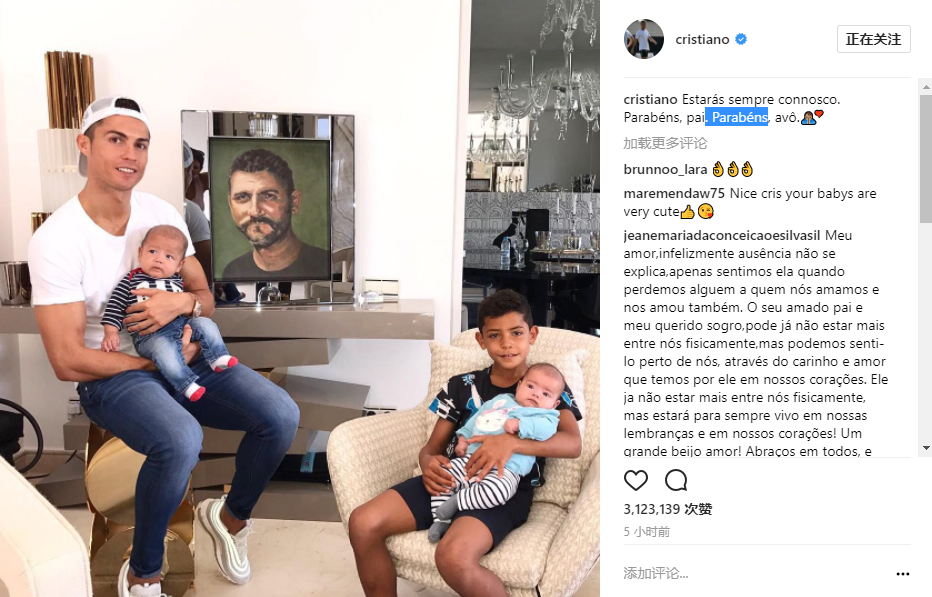Like the post with the heart icon
The image size is (932, 597).
[635, 480]
